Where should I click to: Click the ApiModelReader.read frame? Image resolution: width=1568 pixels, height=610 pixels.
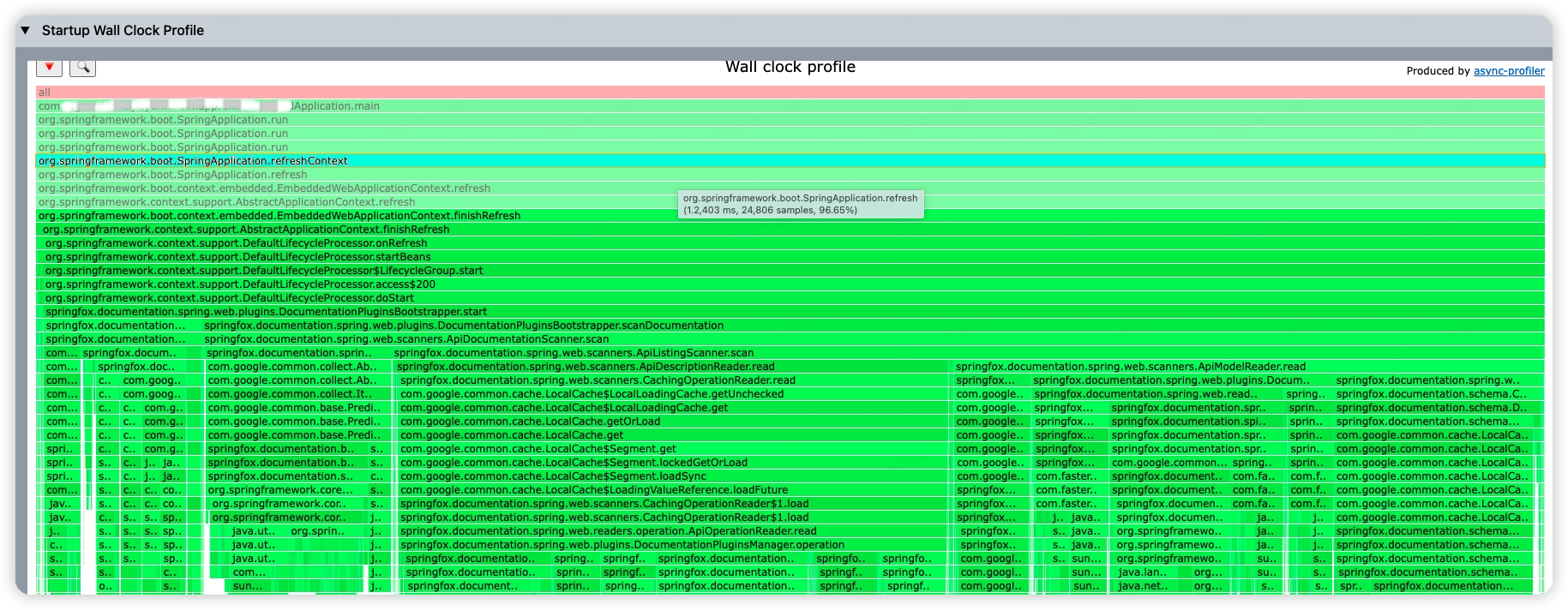pos(1249,367)
